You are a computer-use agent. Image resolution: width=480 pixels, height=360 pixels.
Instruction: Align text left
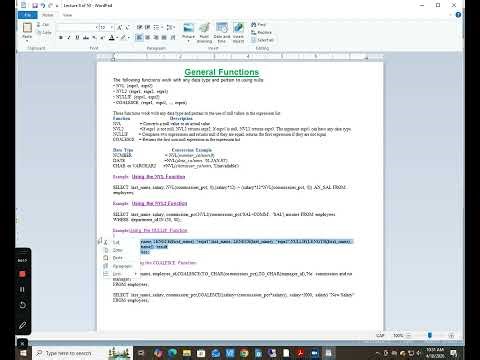139,38
